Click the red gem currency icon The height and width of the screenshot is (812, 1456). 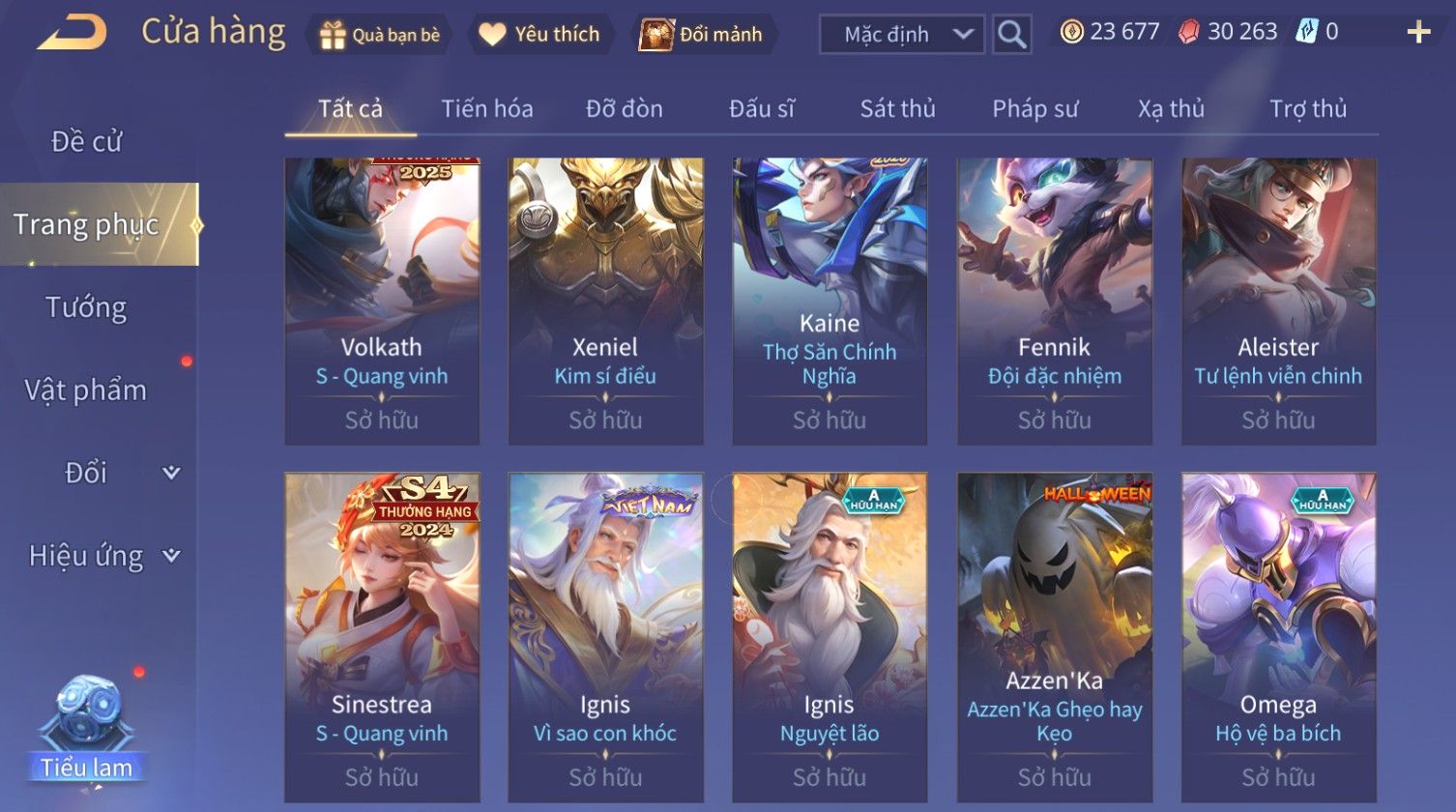pyautogui.click(x=1188, y=32)
